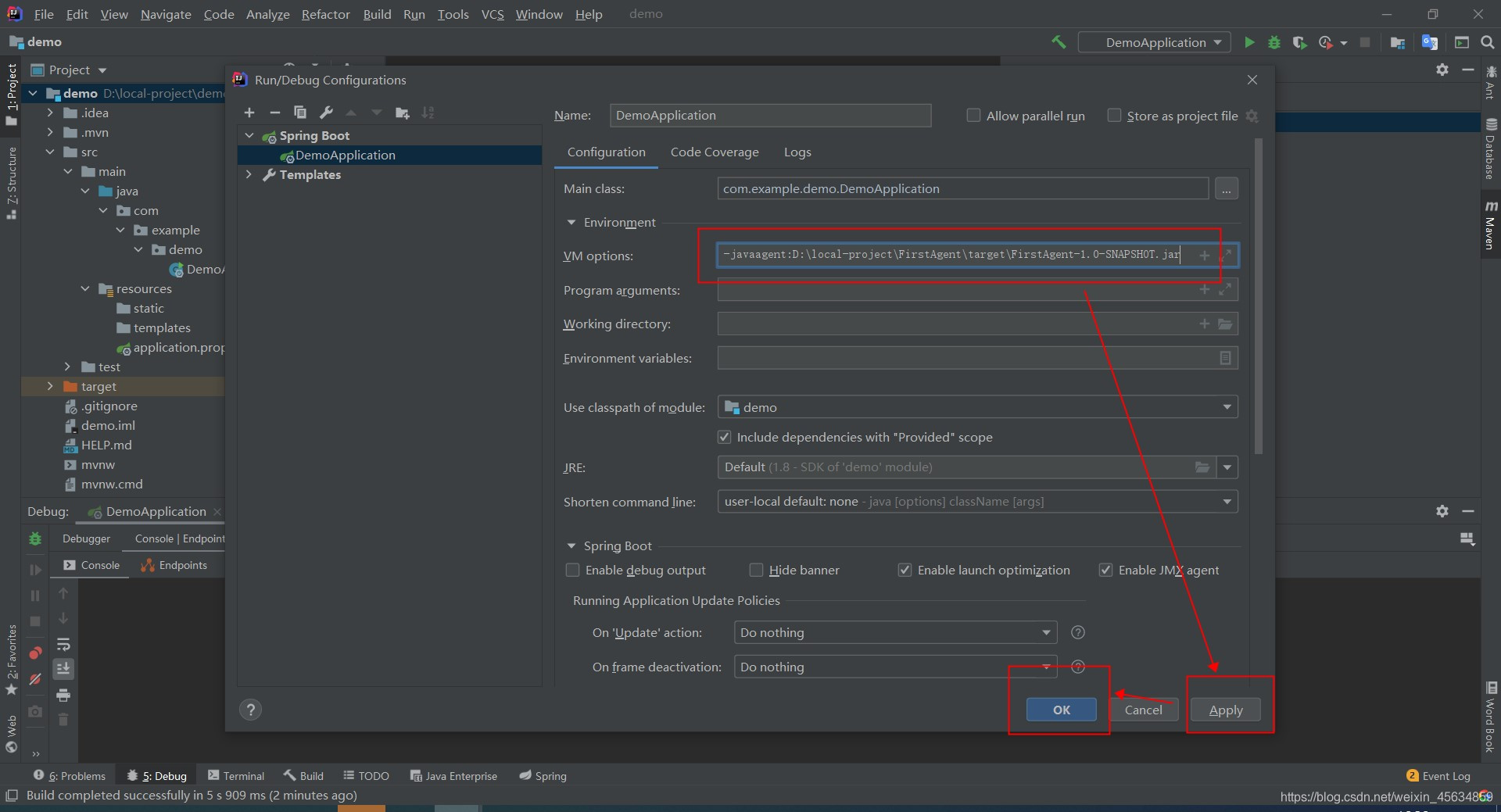1501x812 pixels.
Task: Collapse Spring Boot settings section
Action: pos(571,546)
